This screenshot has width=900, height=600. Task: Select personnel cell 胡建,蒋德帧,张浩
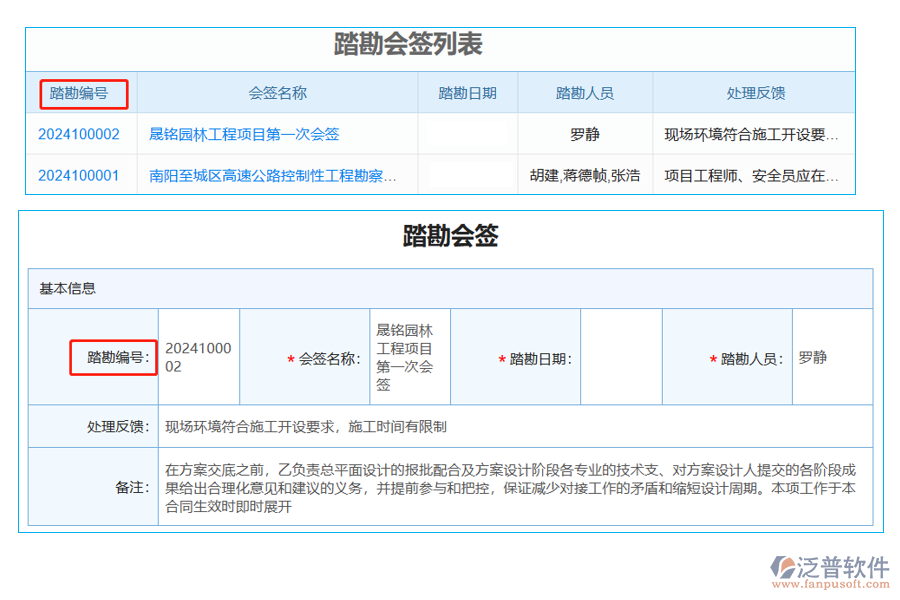click(584, 175)
